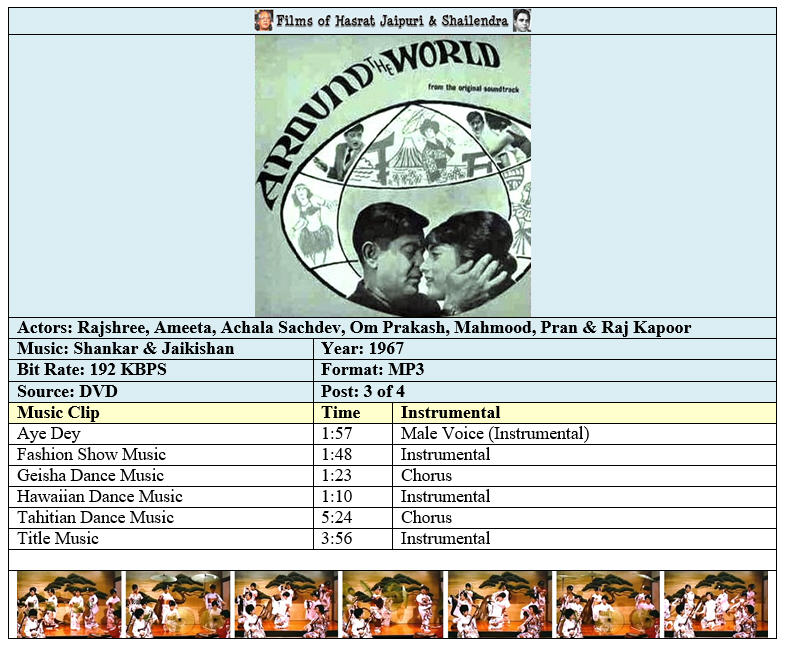The width and height of the screenshot is (786, 647).
Task: Select 'Source: DVD' cell
Action: pyautogui.click(x=161, y=391)
